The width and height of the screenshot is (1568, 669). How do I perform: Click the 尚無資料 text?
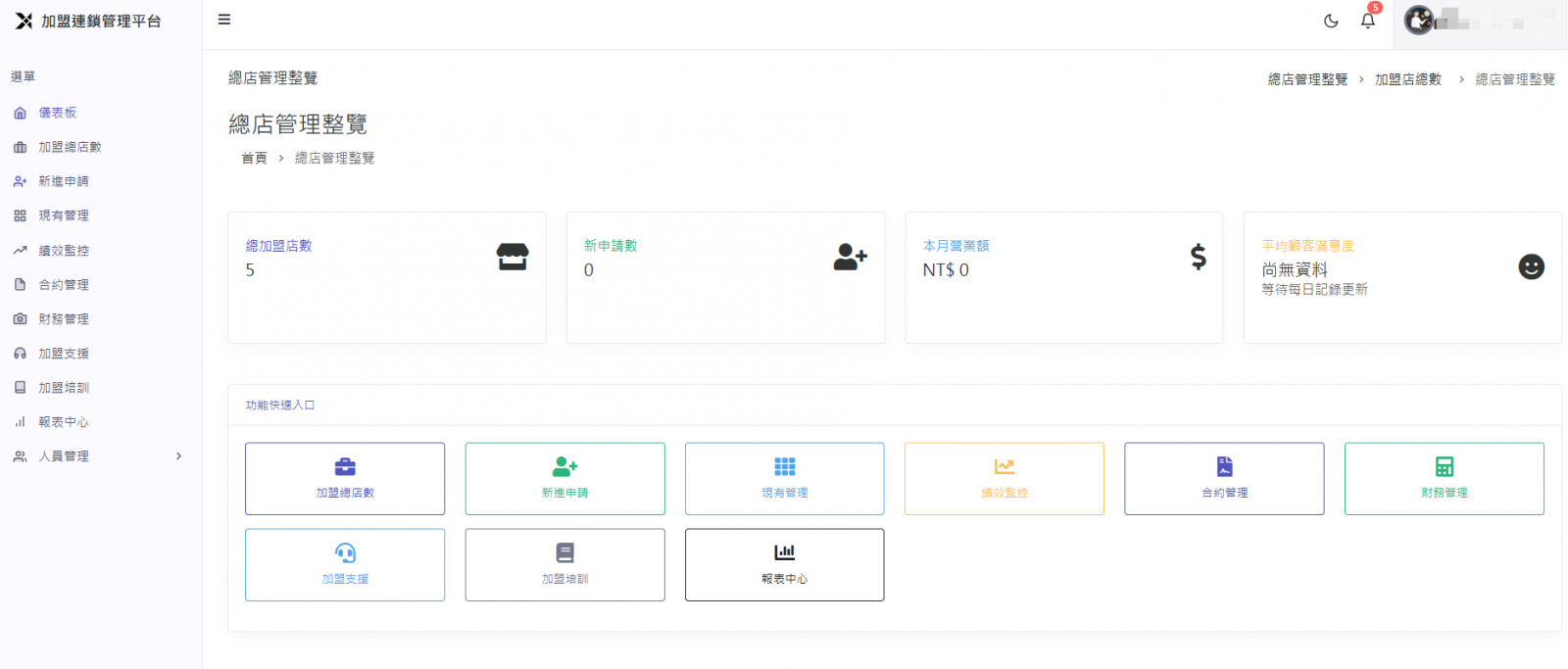(1295, 269)
